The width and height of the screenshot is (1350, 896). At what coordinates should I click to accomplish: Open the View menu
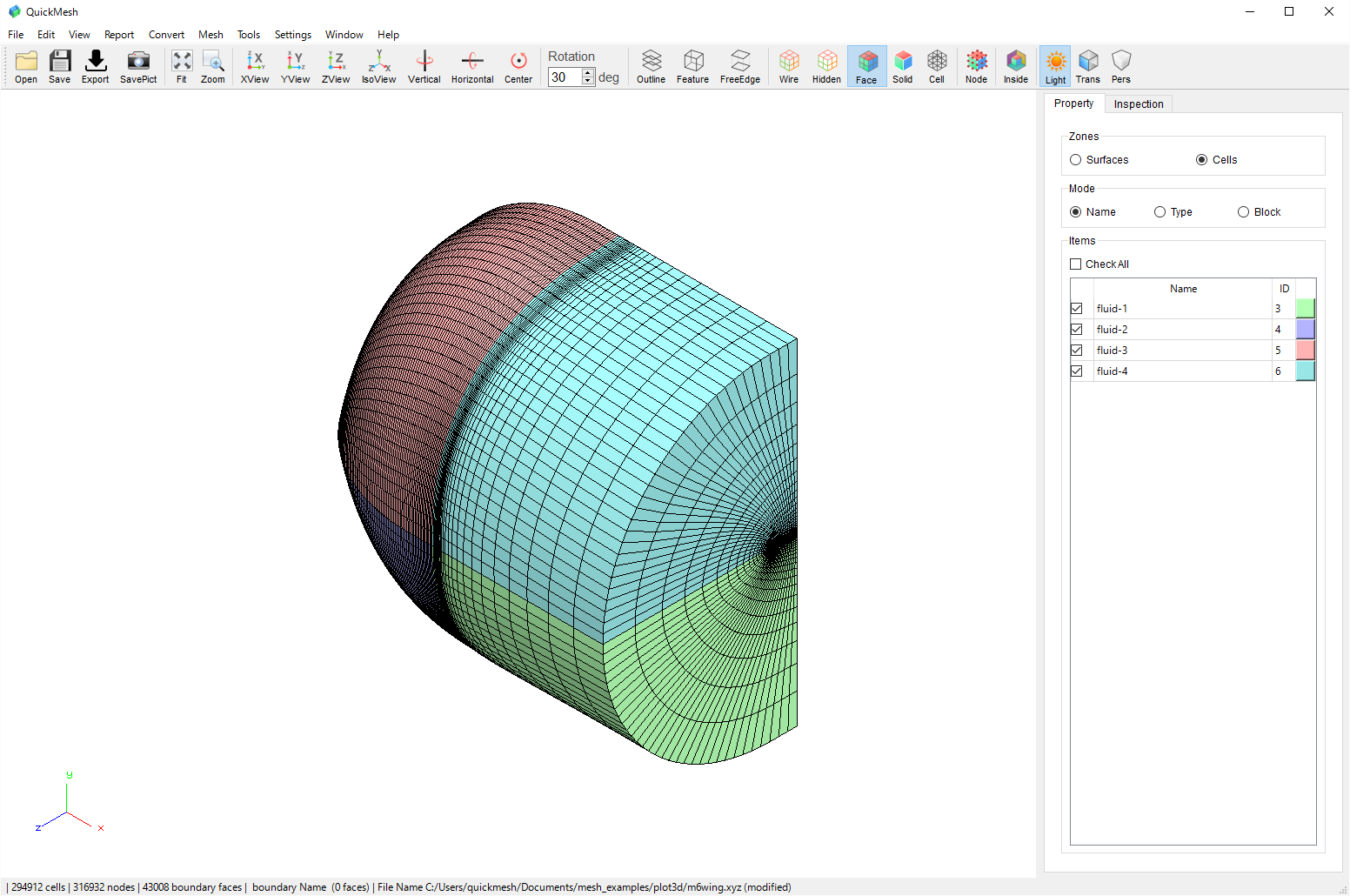coord(79,35)
